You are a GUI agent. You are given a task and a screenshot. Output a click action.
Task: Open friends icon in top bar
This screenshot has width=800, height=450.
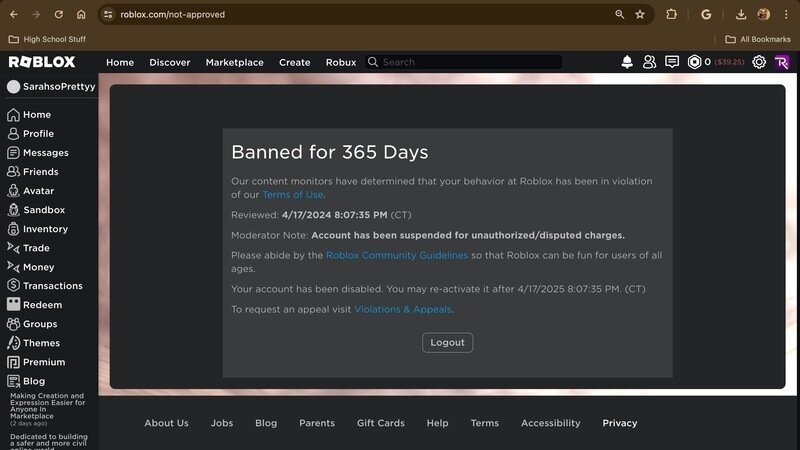point(649,62)
